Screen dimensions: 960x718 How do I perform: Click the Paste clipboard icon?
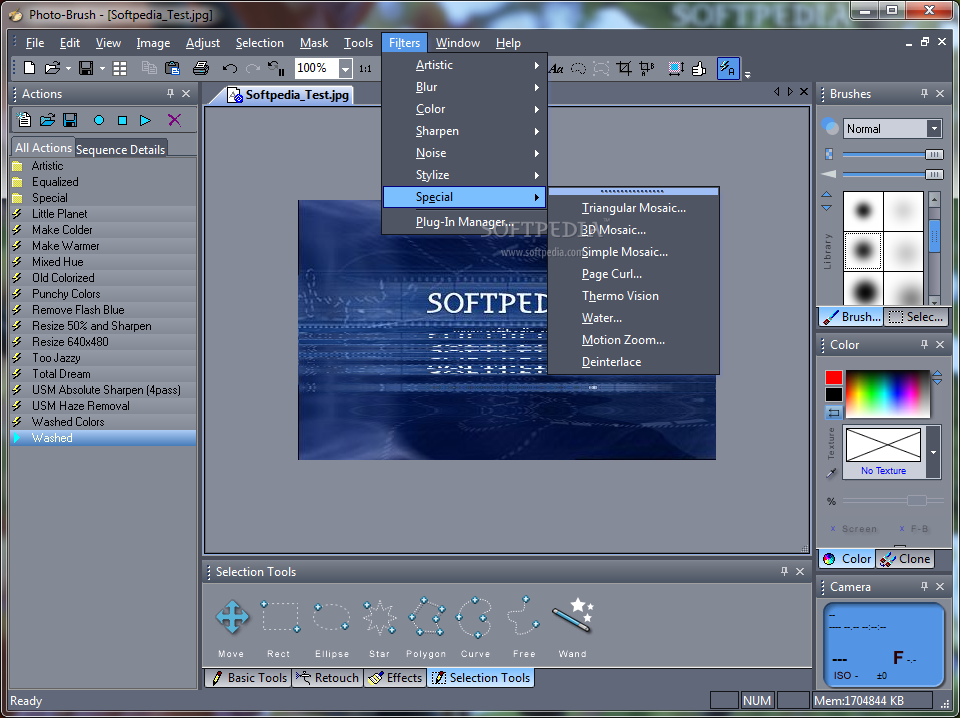(x=173, y=68)
